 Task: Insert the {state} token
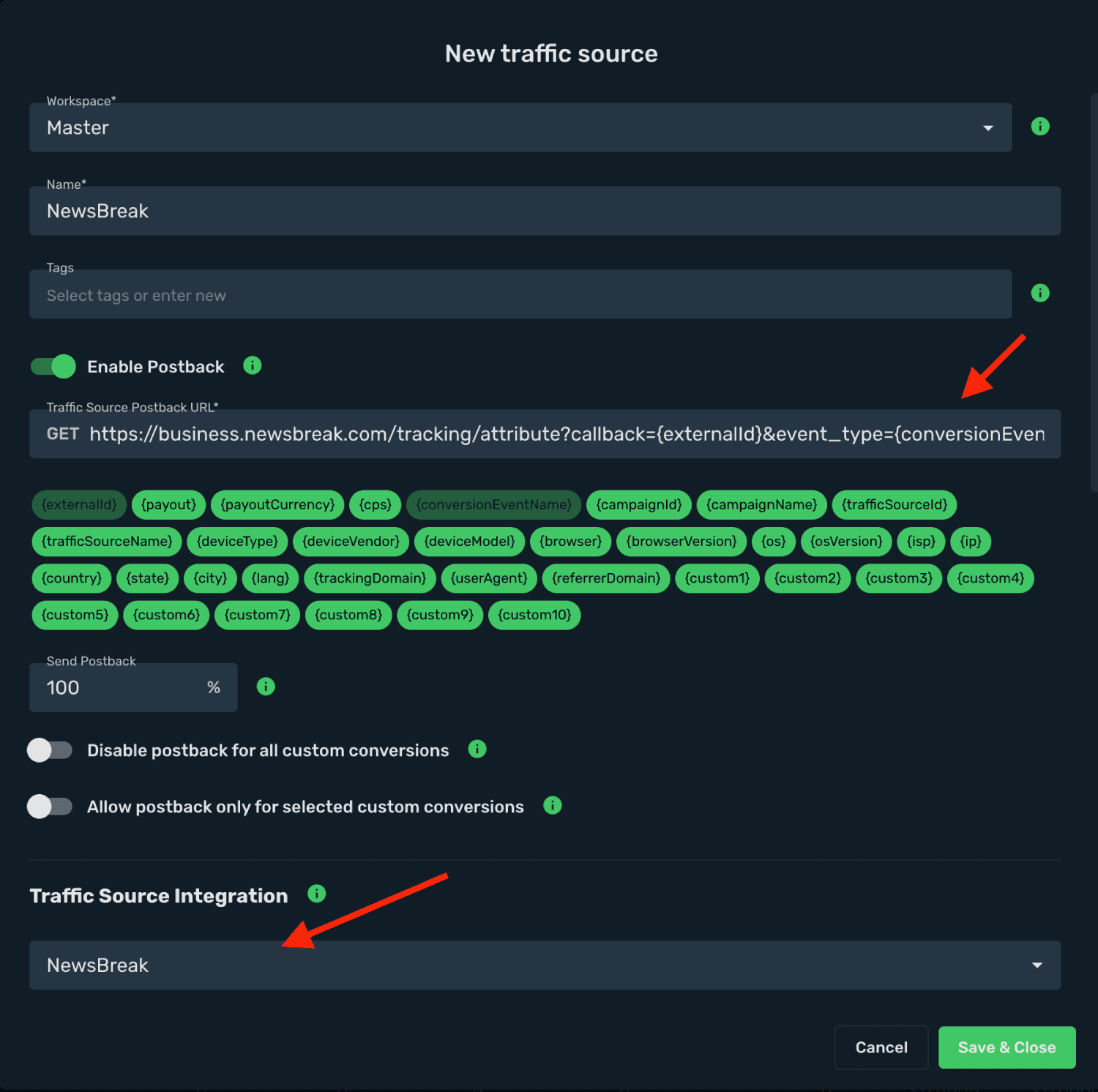tap(147, 578)
